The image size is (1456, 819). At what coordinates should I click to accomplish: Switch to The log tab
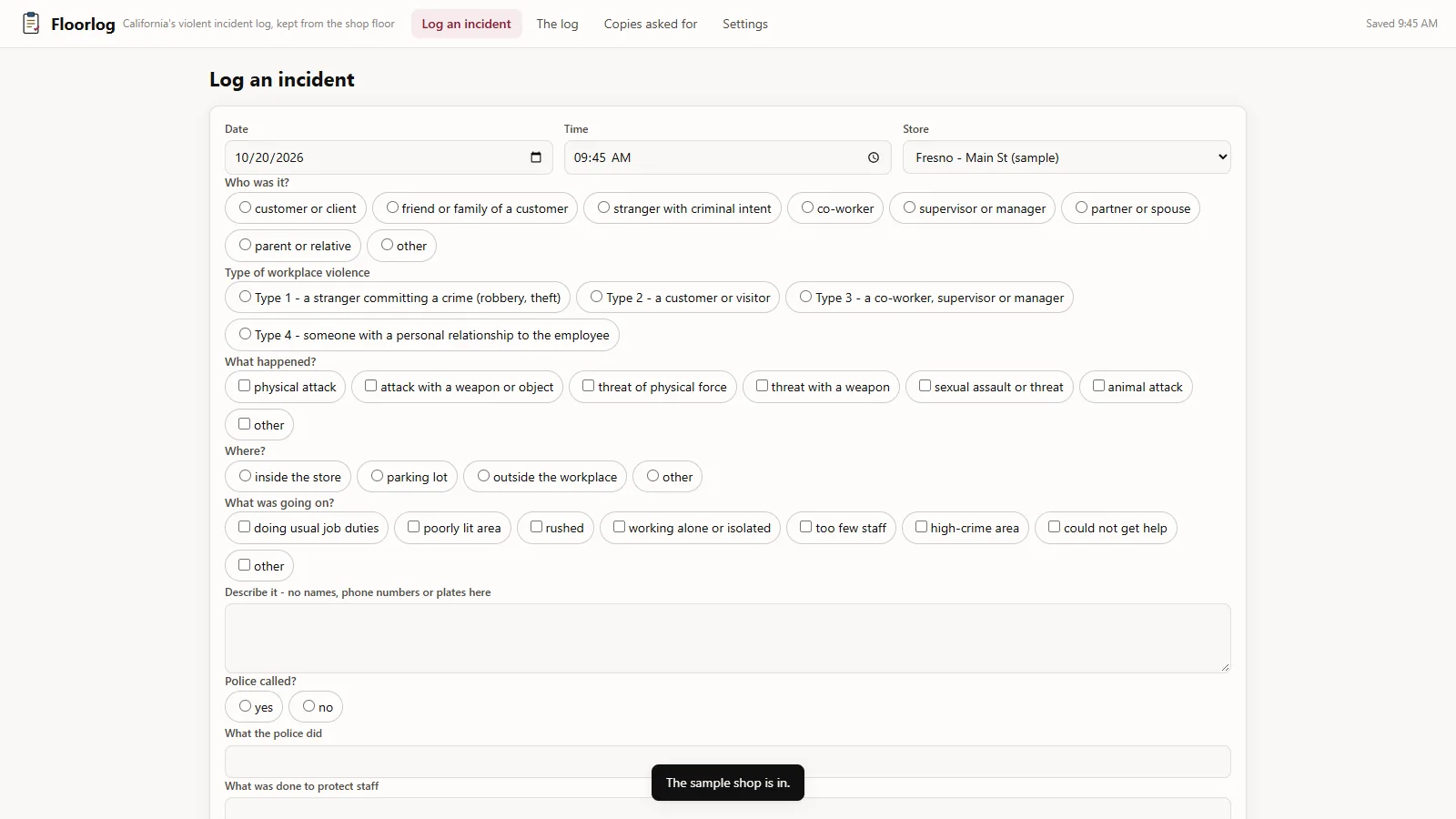click(x=557, y=24)
